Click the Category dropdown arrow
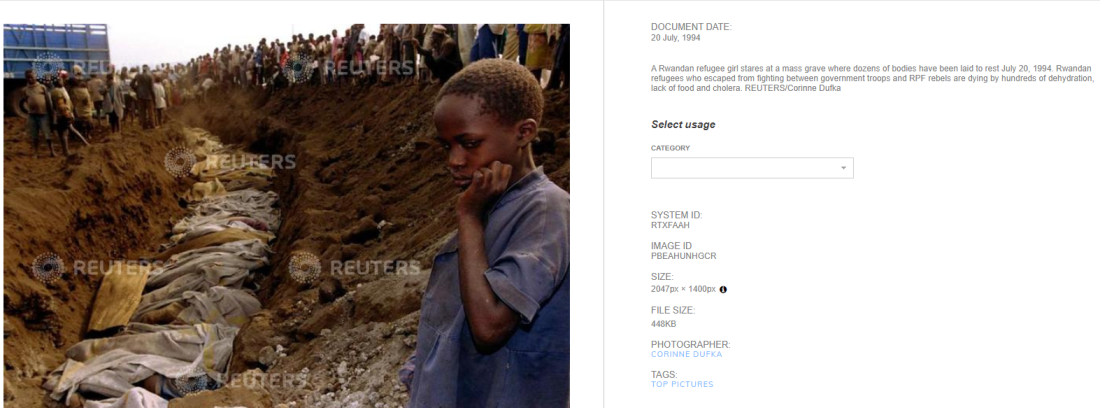This screenshot has height=408, width=1100. [x=843, y=168]
